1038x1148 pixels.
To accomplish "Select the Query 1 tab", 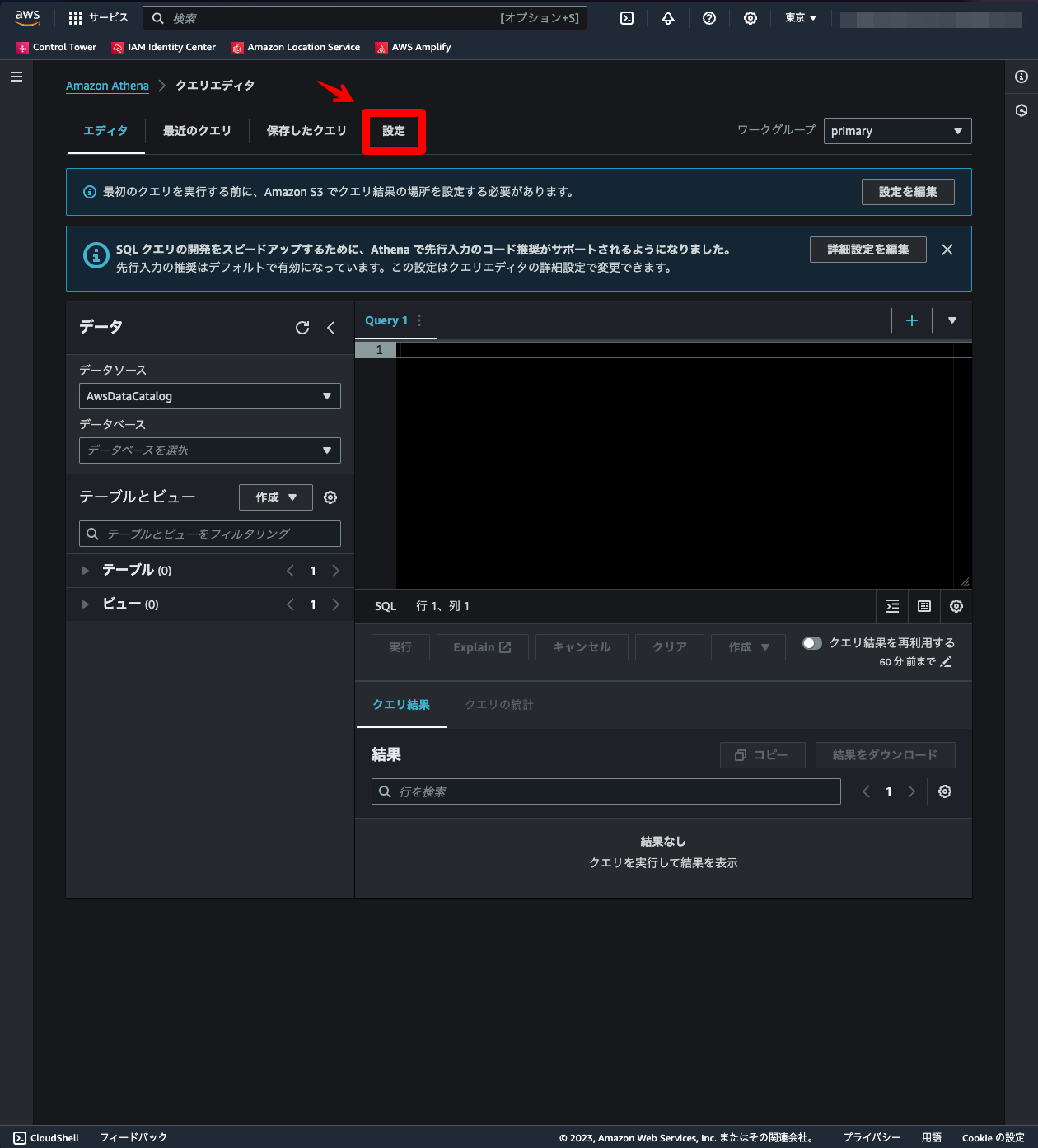I will (x=386, y=320).
